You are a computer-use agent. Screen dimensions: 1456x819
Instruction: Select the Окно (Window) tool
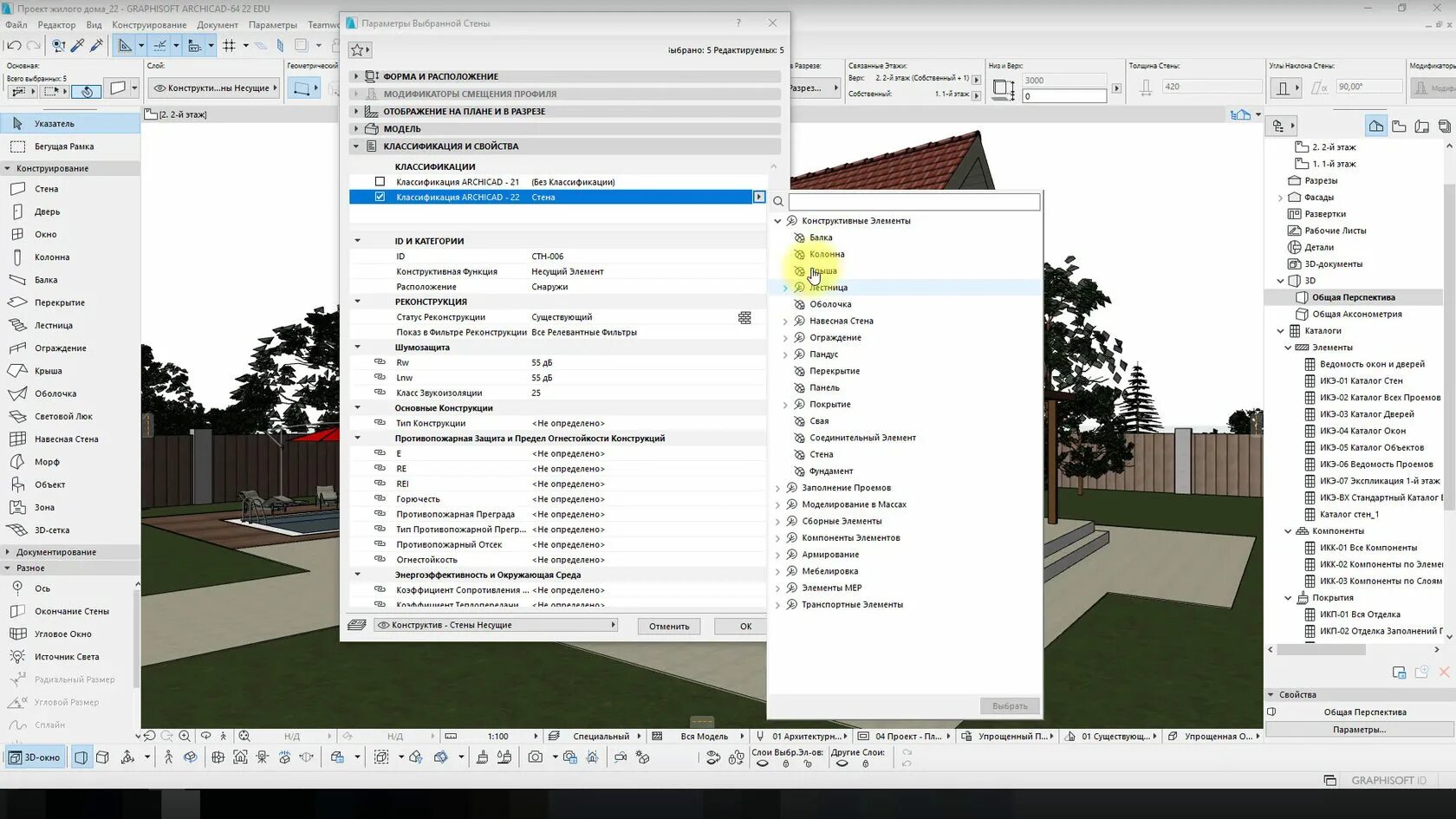(45, 234)
